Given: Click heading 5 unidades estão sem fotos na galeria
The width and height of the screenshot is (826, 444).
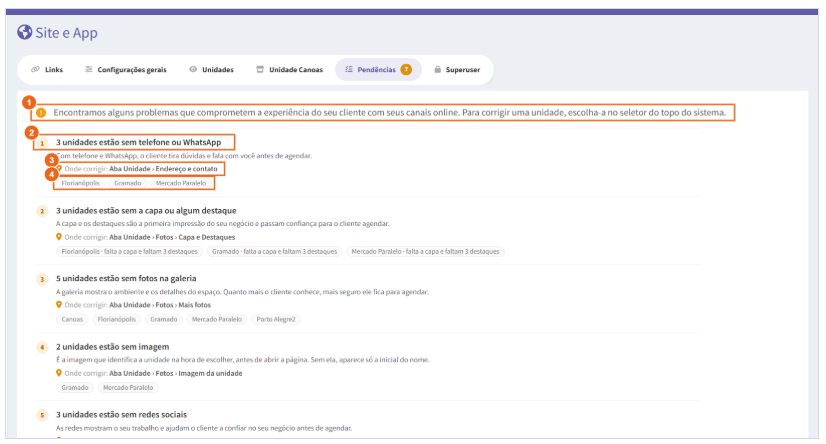Looking at the screenshot, I should 126,279.
